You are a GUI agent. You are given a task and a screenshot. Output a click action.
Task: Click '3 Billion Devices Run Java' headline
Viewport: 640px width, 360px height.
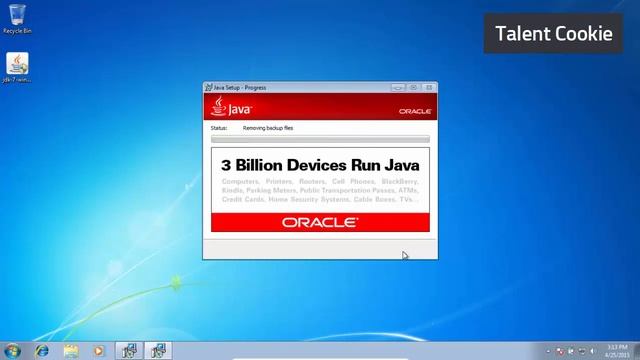(x=320, y=165)
